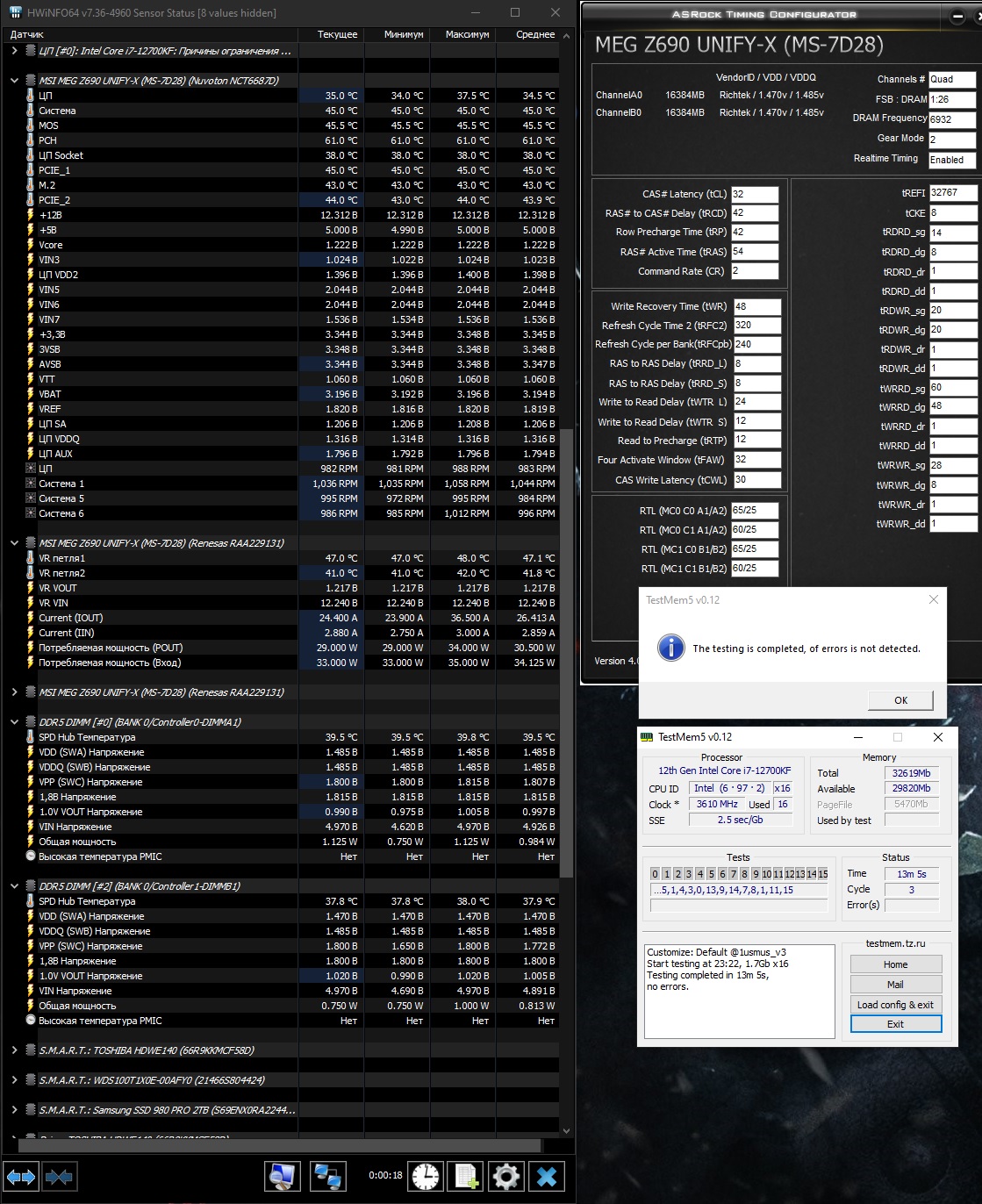Collapse DDR5 DIMM [#2] group
This screenshot has width=982, height=1204.
pyautogui.click(x=14, y=886)
